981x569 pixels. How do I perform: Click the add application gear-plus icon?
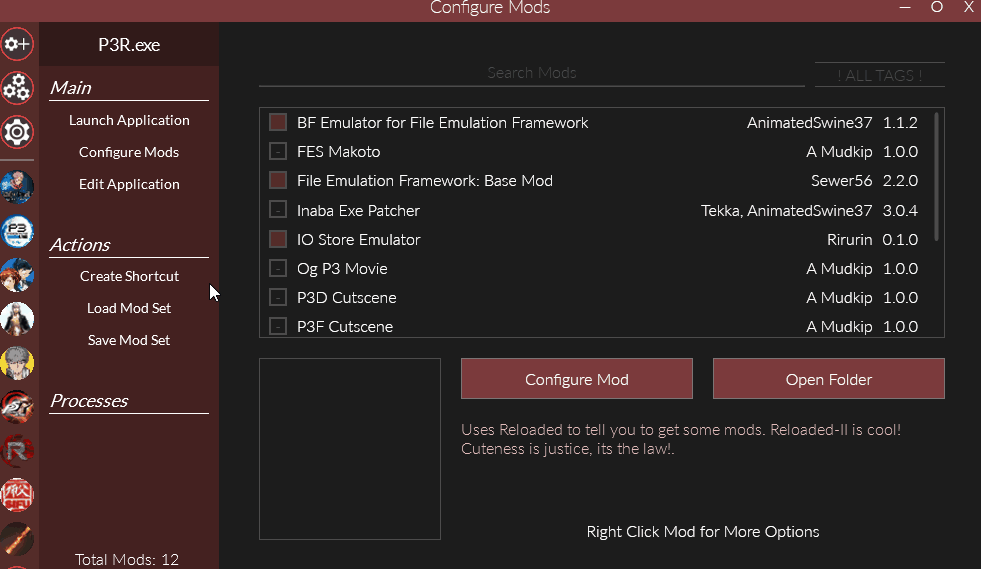coord(17,44)
